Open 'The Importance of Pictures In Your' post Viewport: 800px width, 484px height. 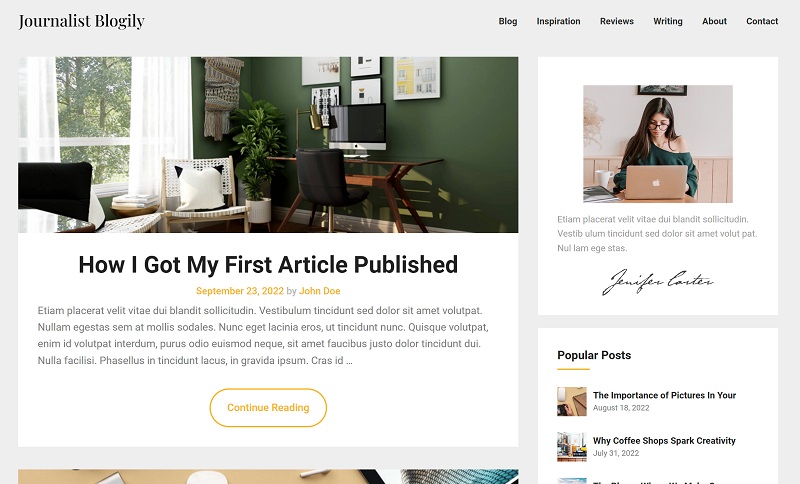pyautogui.click(x=664, y=395)
